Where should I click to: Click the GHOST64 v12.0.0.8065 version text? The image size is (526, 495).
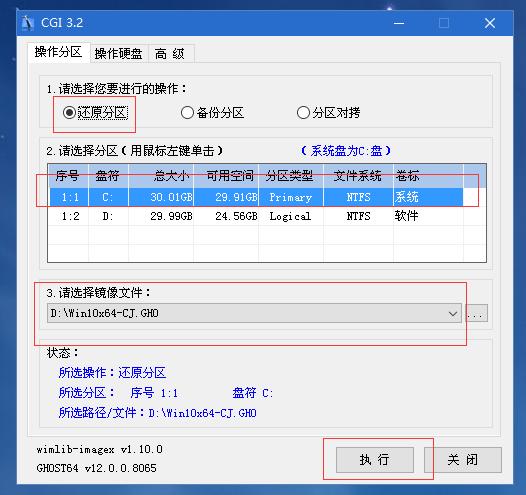coord(97,468)
